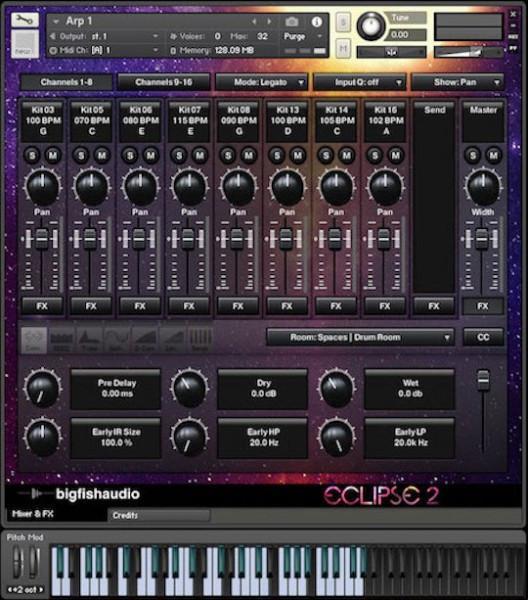528x600 pixels.
Task: Mute the Kit 03 channel
Action: click(53, 155)
